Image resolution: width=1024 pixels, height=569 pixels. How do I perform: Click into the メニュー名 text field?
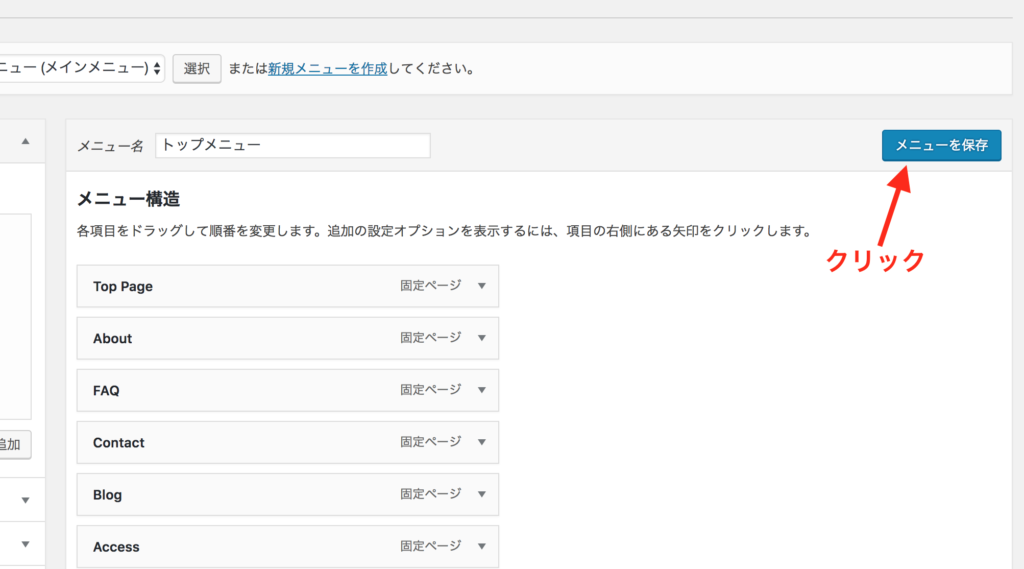click(x=292, y=145)
